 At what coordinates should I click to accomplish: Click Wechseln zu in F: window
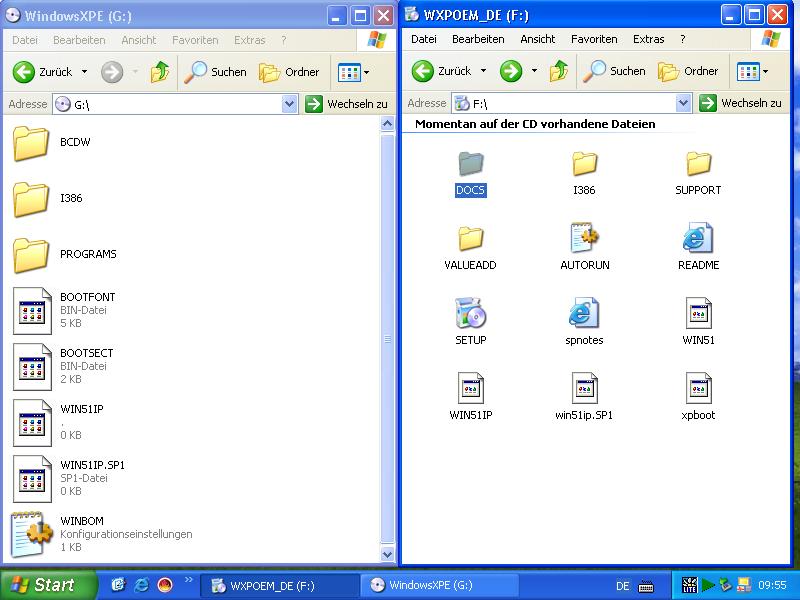tap(740, 103)
